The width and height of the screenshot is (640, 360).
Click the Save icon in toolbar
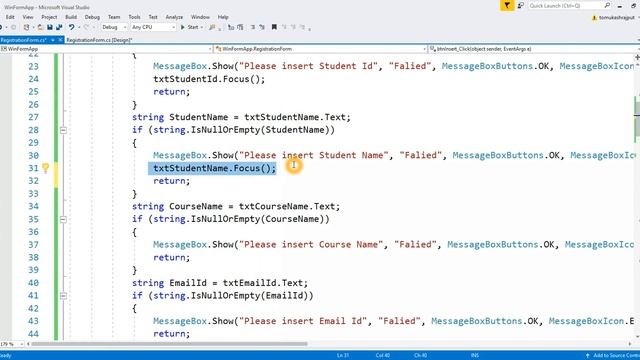pyautogui.click(x=50, y=27)
